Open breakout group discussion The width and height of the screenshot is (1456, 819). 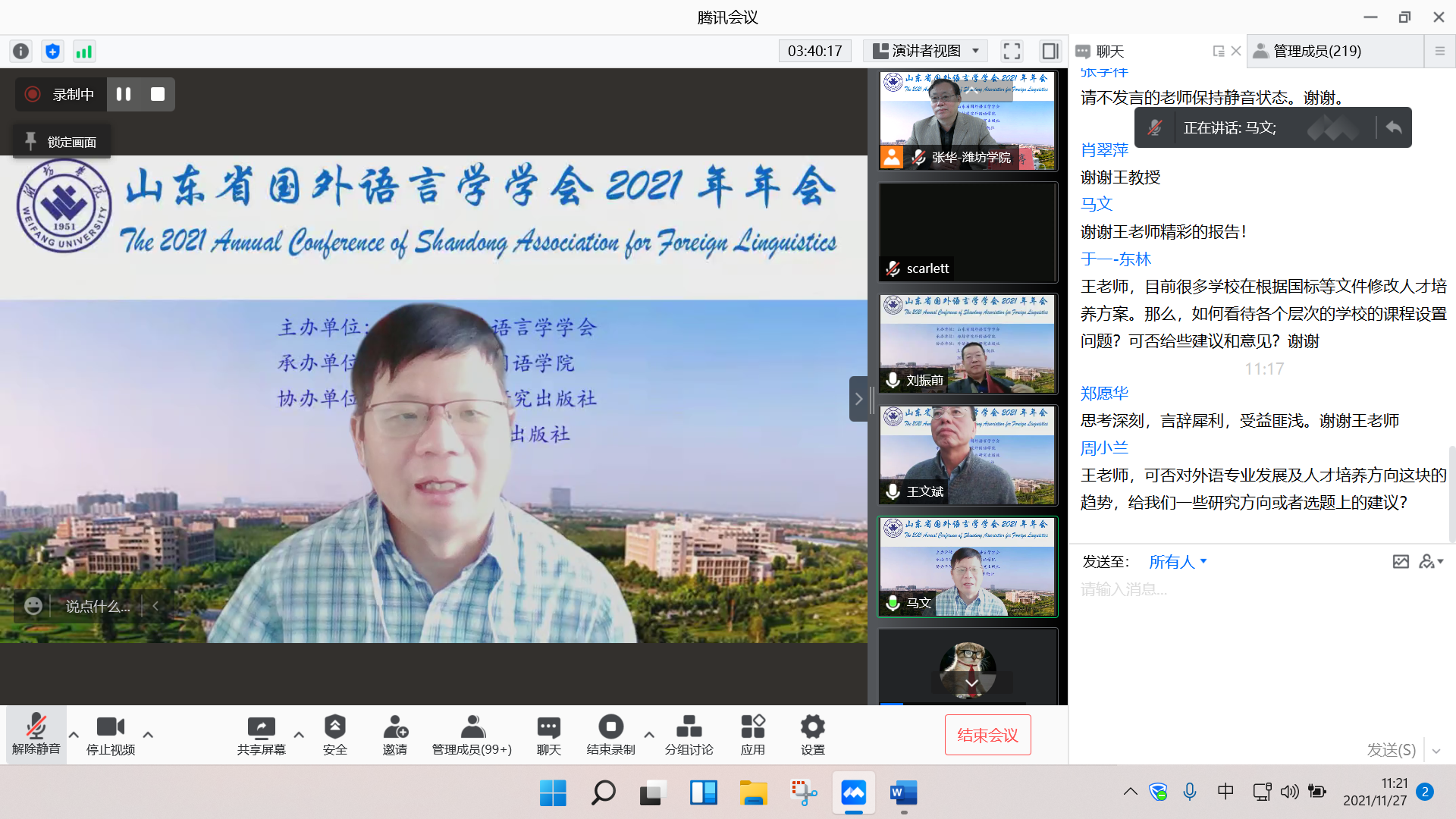pyautogui.click(x=689, y=734)
